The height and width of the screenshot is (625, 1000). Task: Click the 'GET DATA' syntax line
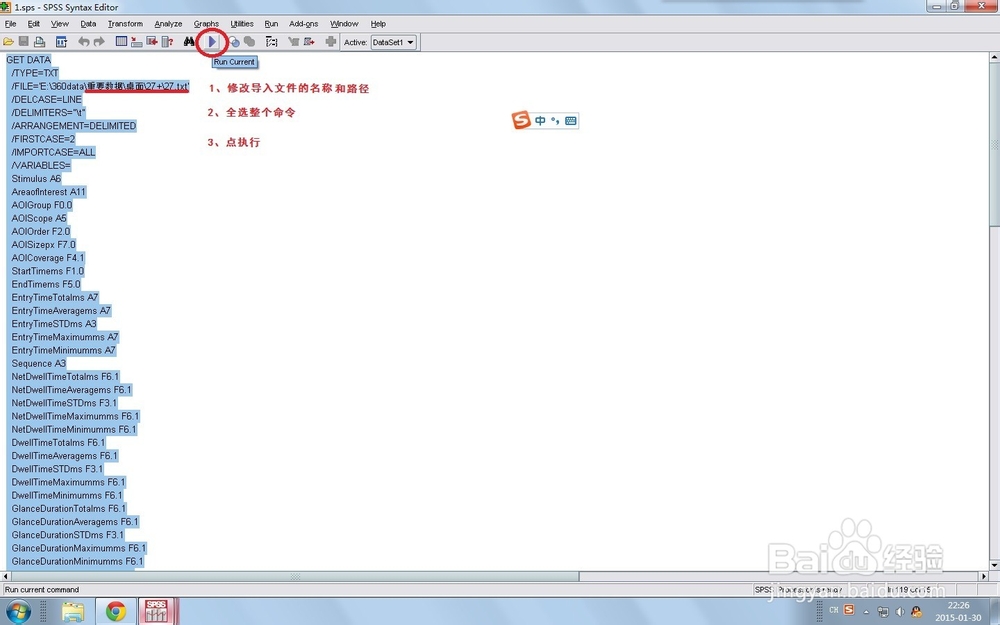(28, 60)
